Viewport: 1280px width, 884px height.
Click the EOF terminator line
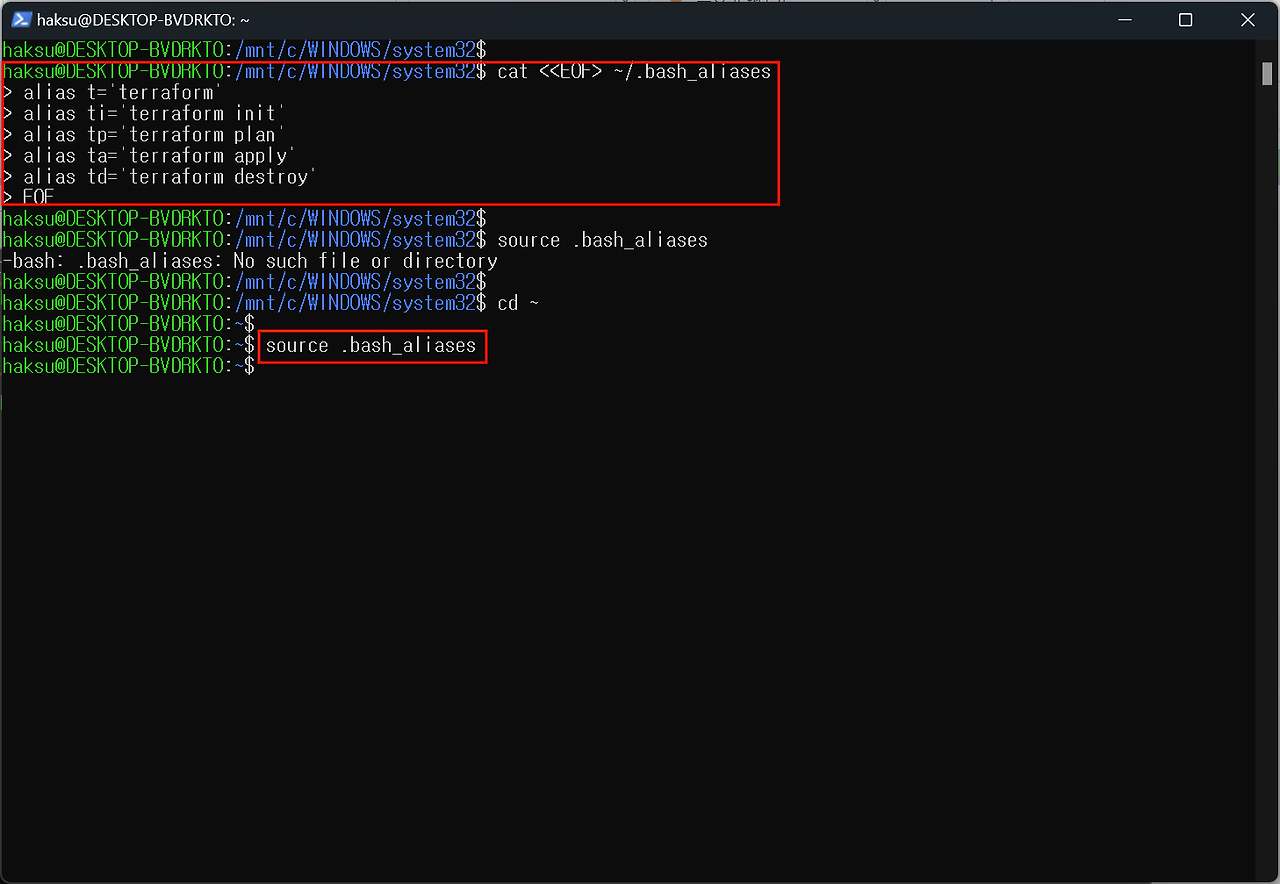tap(38, 198)
